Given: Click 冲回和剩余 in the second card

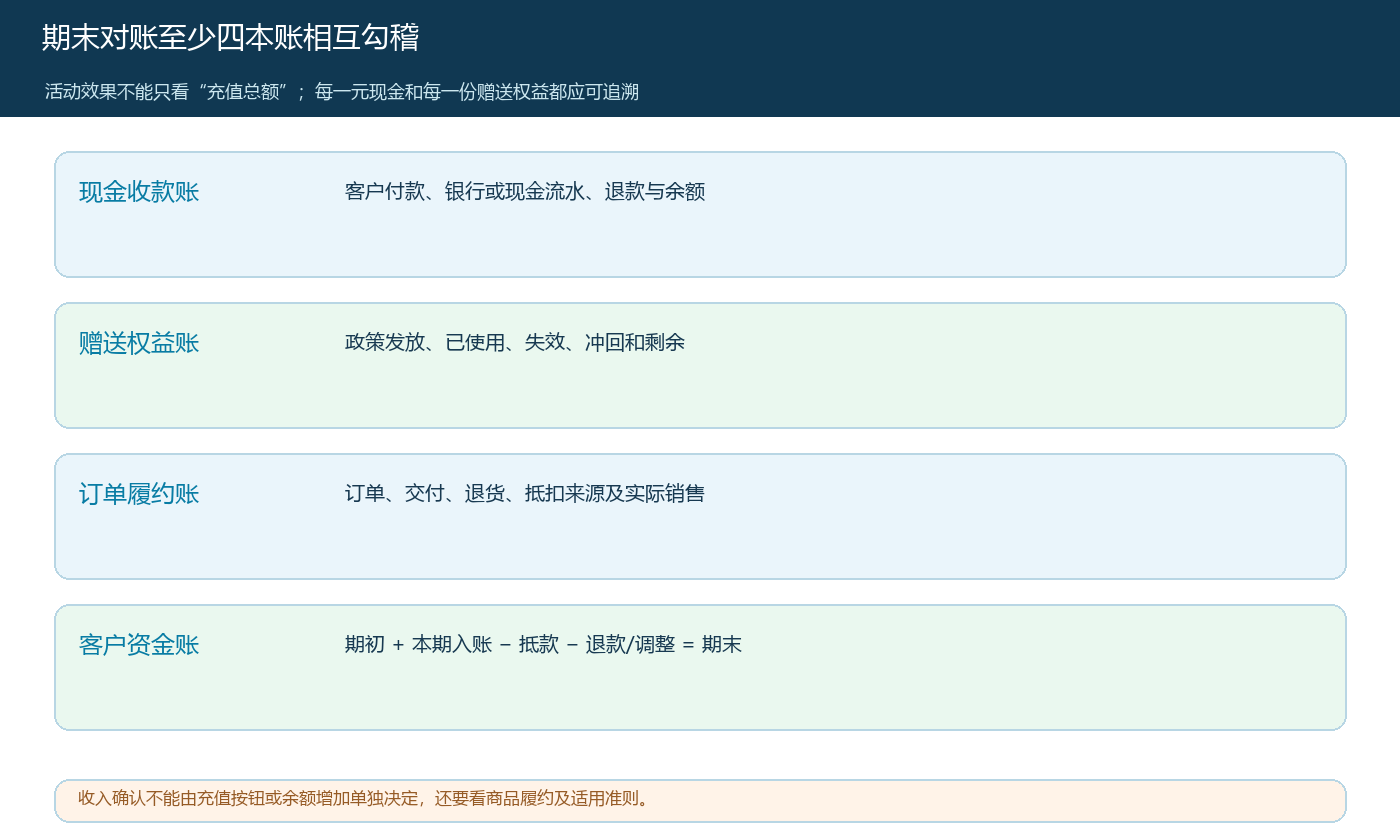Looking at the screenshot, I should 635,342.
